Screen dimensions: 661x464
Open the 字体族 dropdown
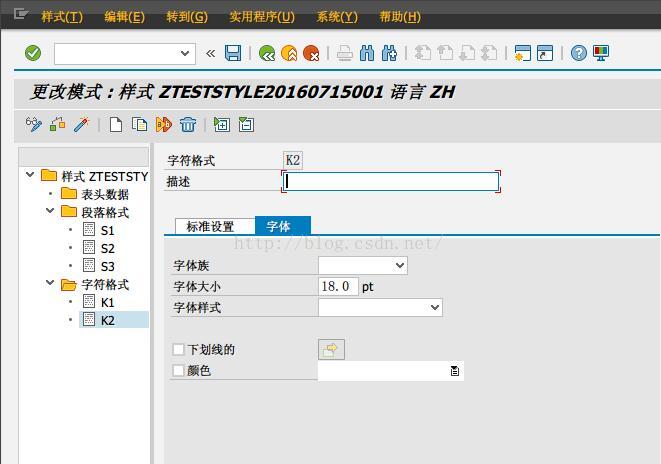400,266
